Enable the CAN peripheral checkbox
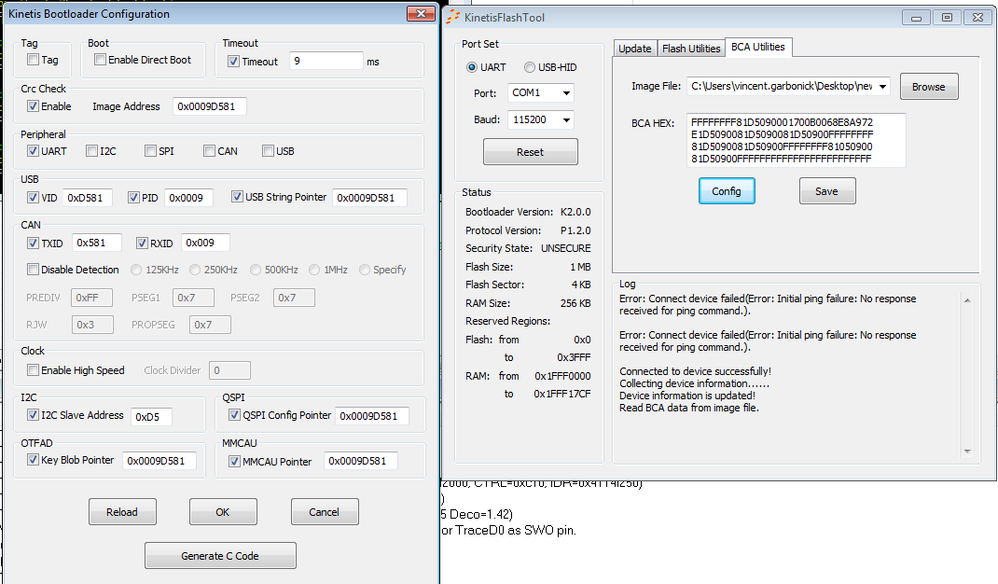998x584 pixels. tap(209, 151)
